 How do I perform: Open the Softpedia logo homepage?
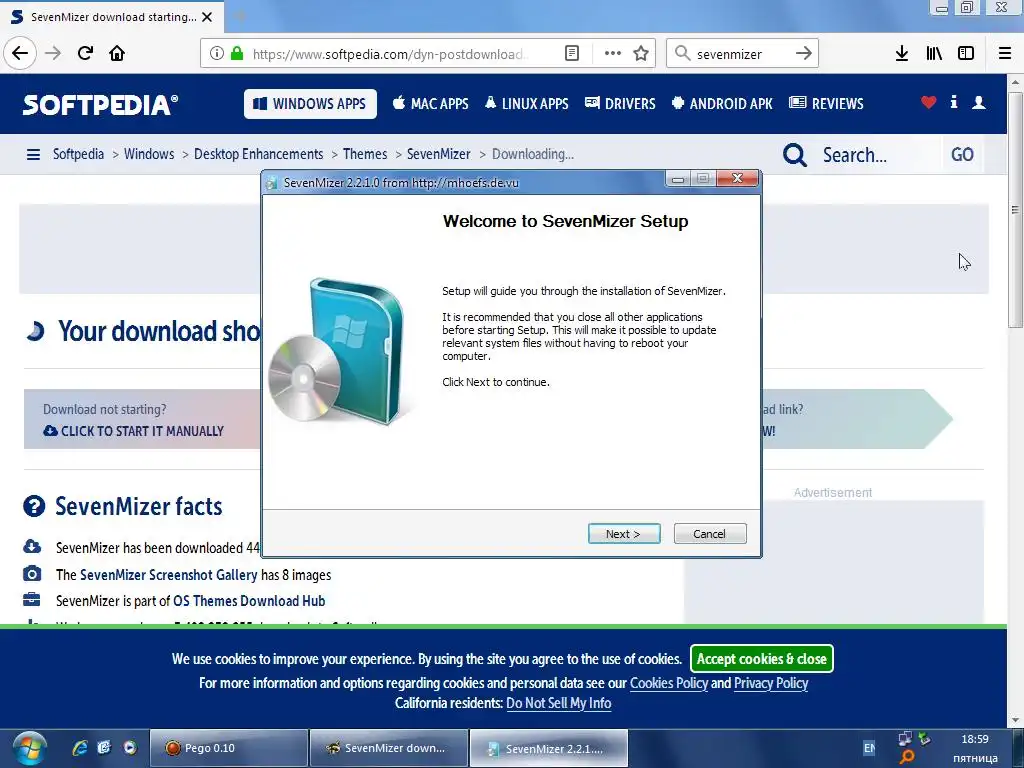(x=100, y=104)
